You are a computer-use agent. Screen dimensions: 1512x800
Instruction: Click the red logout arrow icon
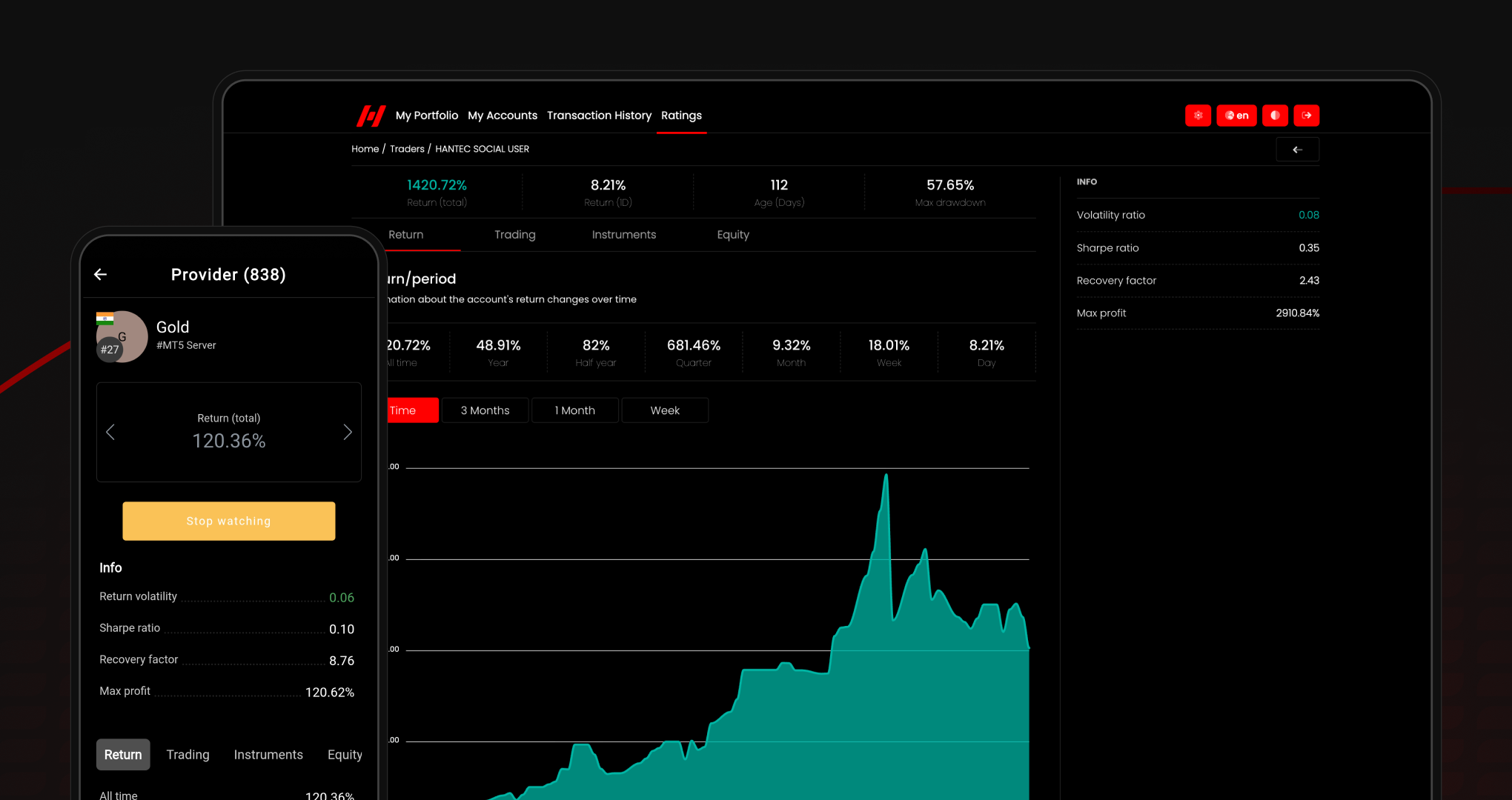(1307, 116)
